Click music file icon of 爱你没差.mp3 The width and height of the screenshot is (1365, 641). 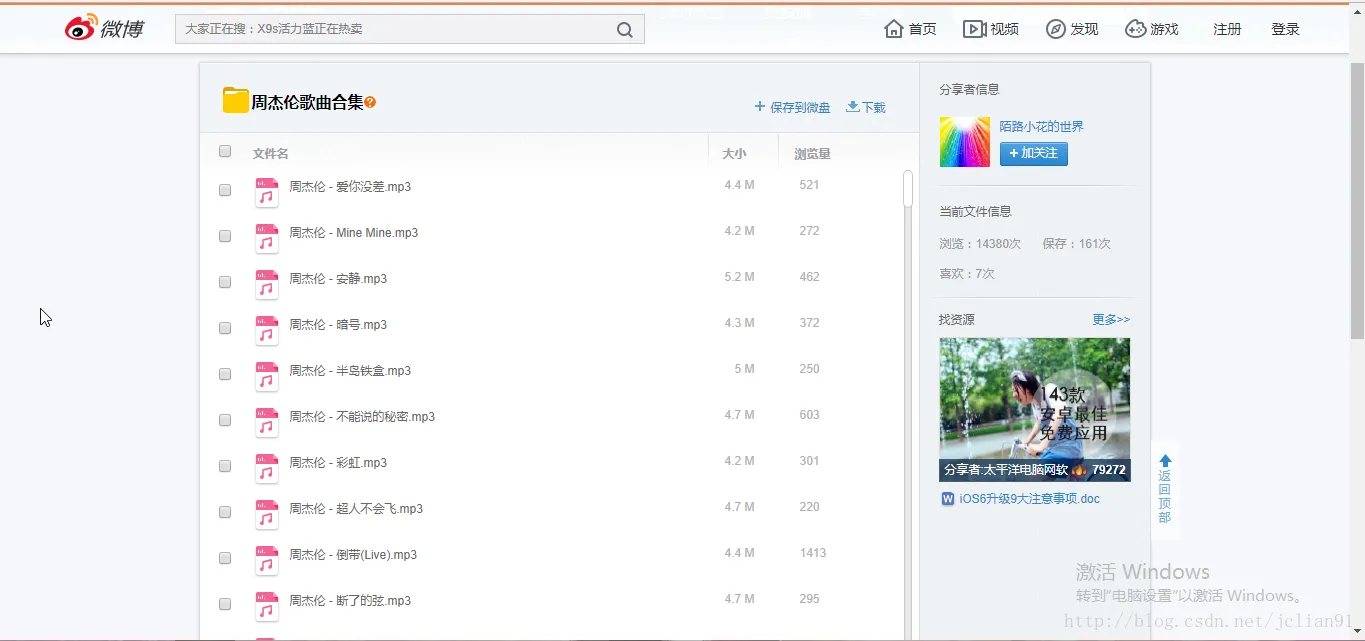[266, 192]
